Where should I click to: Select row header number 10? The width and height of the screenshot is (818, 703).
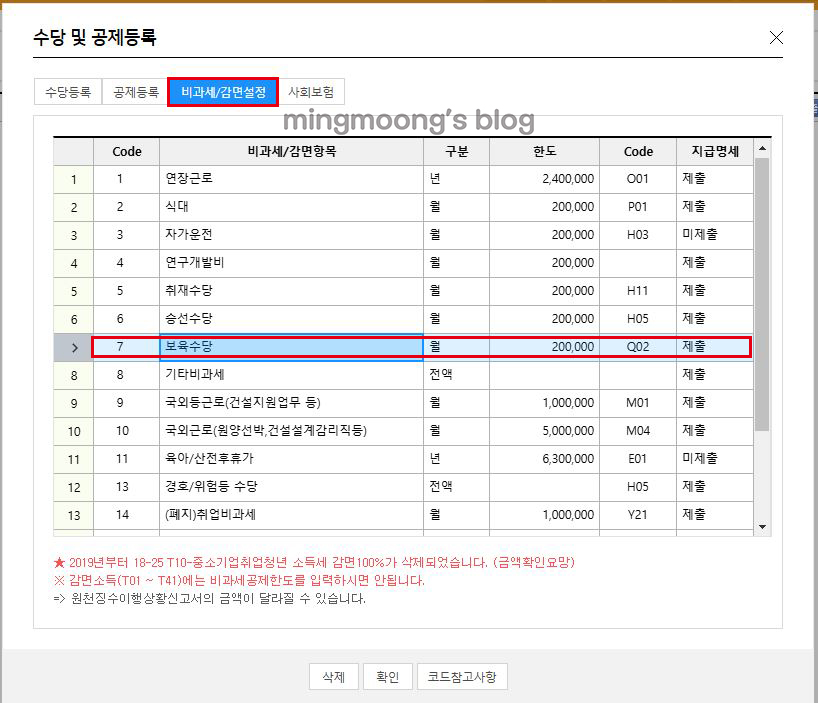click(x=74, y=431)
